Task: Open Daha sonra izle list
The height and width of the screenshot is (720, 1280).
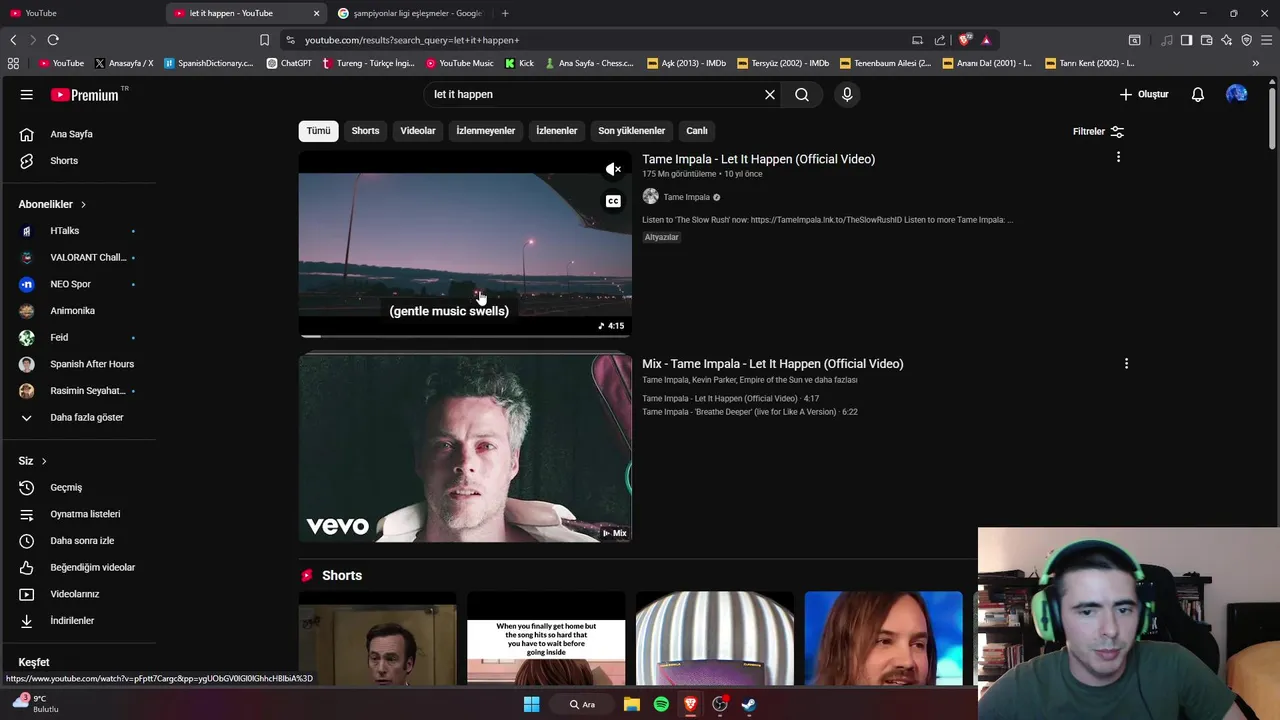Action: 80,541
